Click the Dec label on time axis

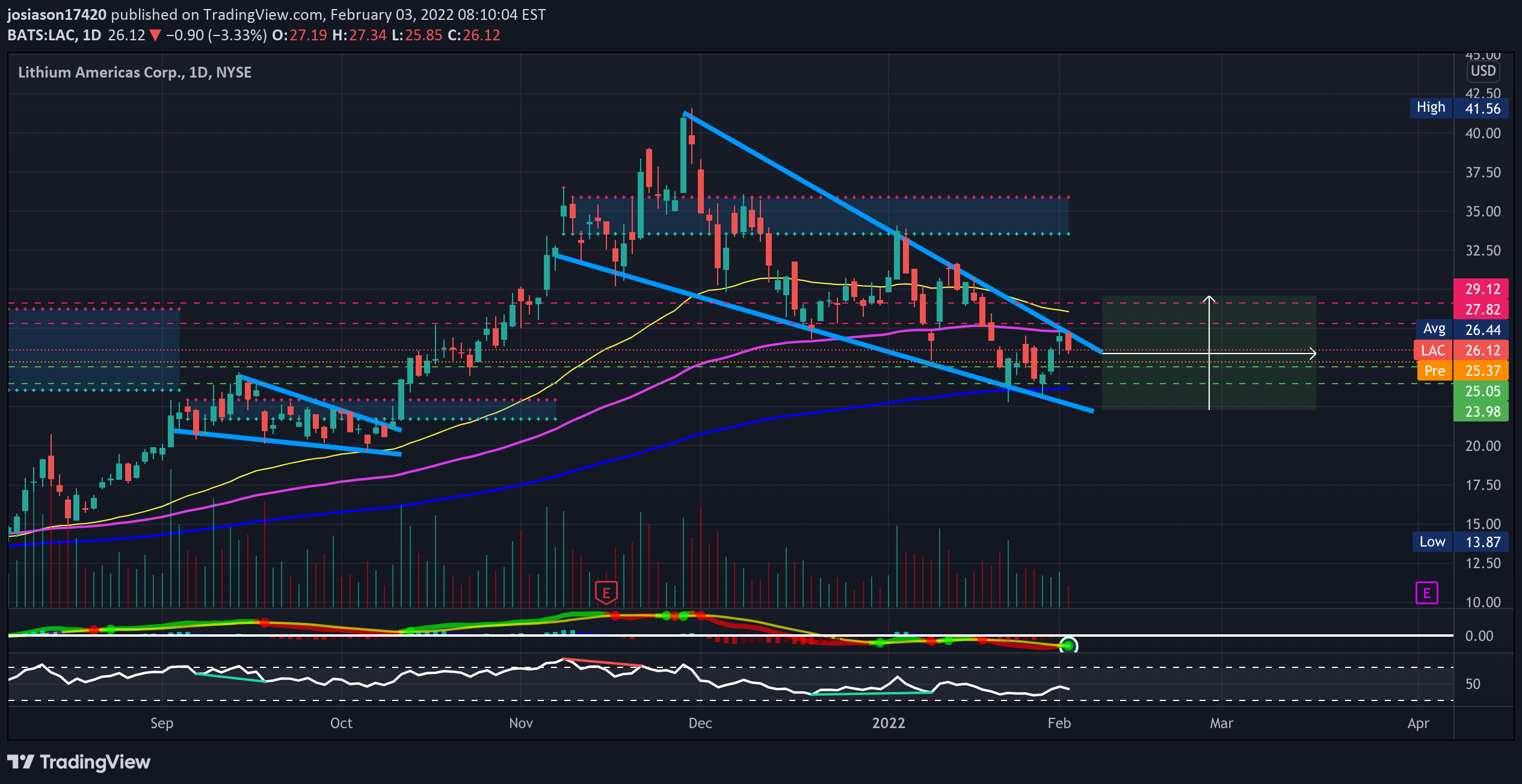click(x=700, y=723)
